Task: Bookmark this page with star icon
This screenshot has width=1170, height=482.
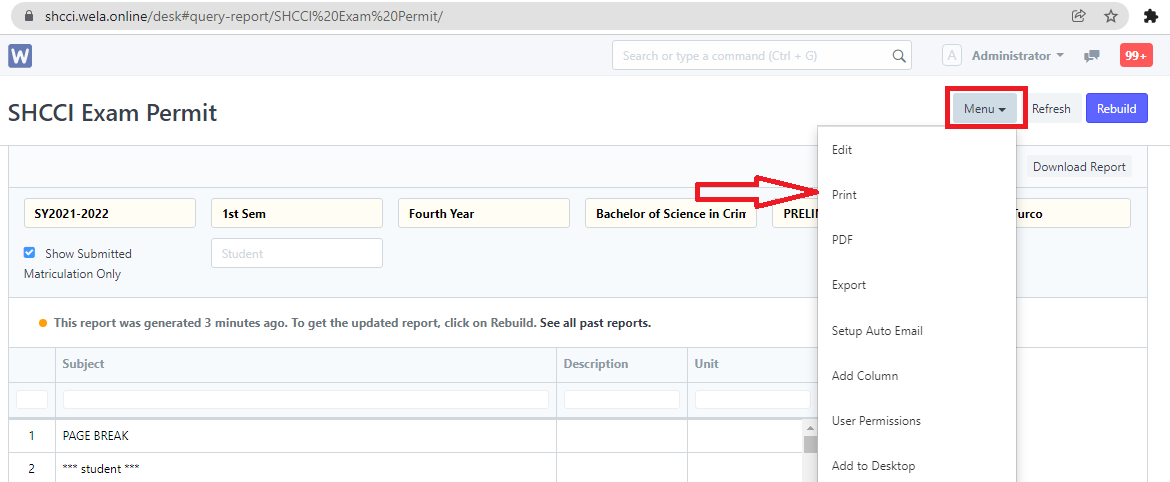Action: coord(1110,16)
